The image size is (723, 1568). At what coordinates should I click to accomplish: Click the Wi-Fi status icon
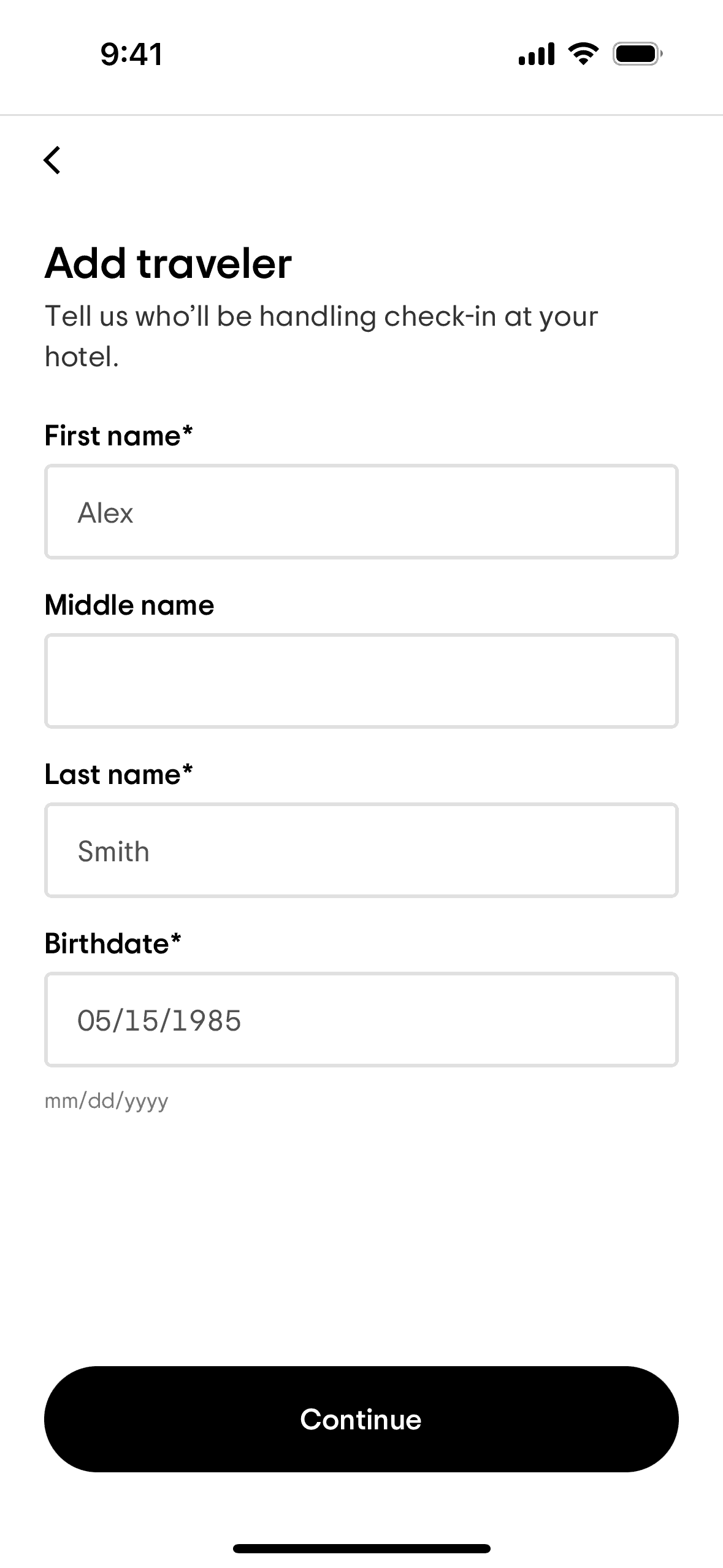pyautogui.click(x=583, y=54)
